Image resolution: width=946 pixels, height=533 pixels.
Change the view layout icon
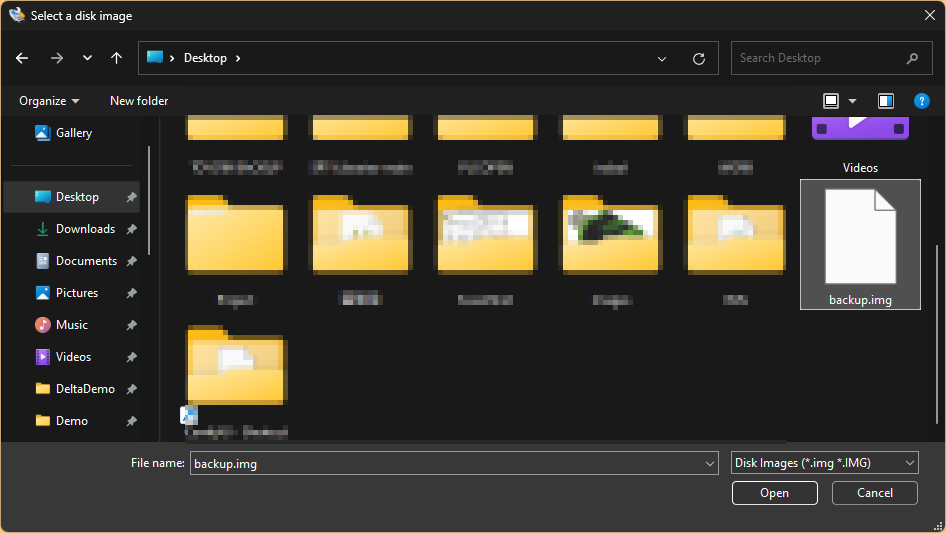pos(831,101)
